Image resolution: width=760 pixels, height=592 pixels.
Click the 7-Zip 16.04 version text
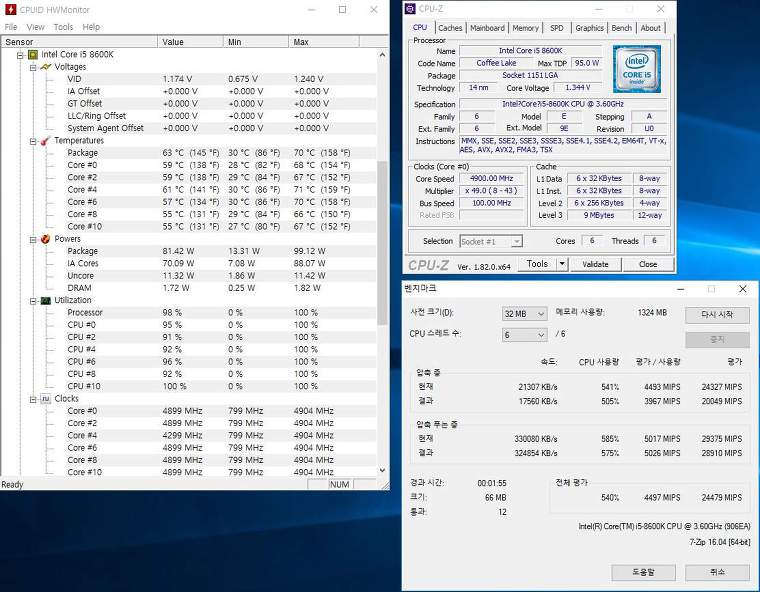coord(719,542)
